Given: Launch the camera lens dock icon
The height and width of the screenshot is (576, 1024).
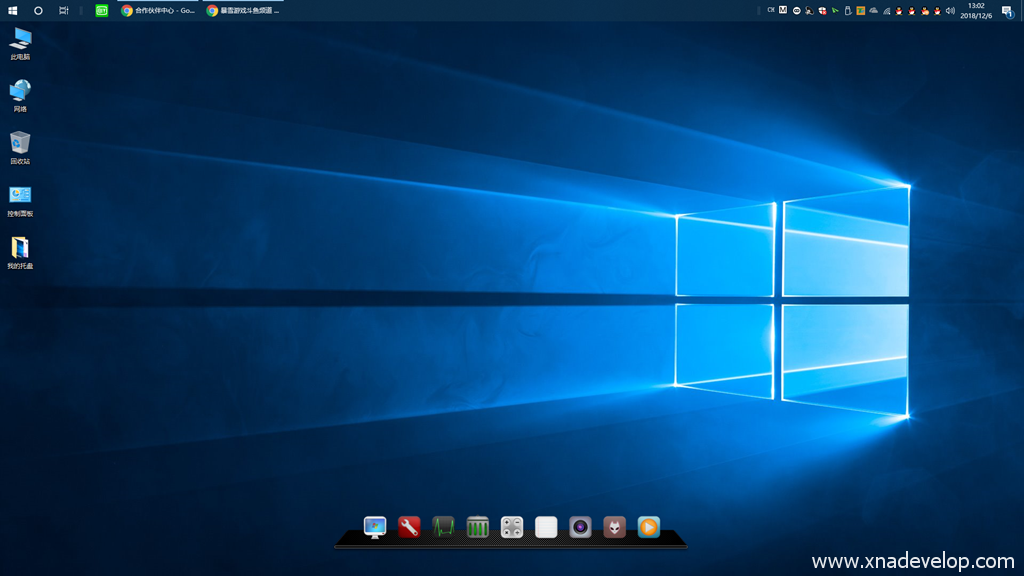Looking at the screenshot, I should (x=580, y=526).
